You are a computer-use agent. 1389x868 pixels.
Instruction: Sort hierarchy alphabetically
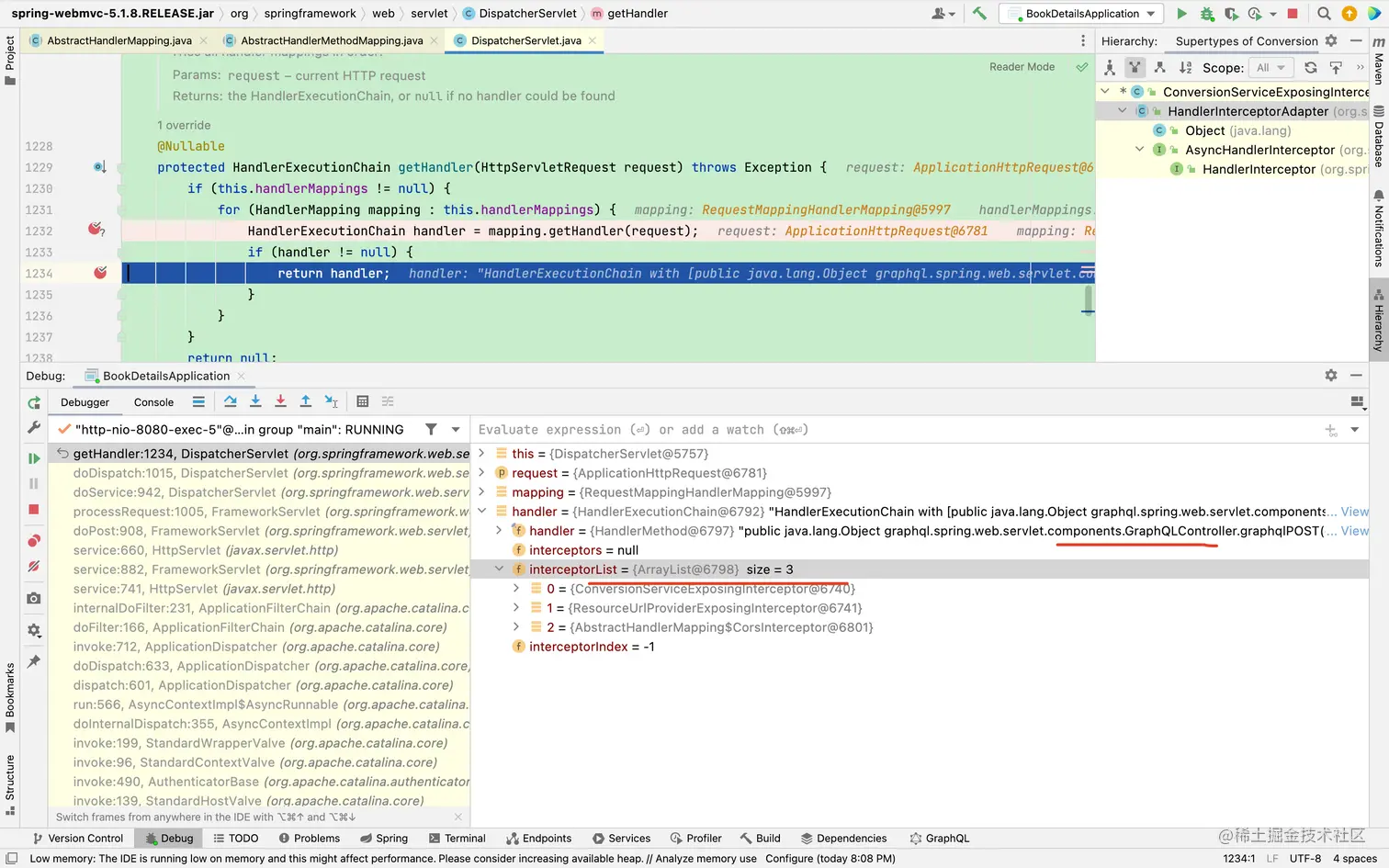click(x=1185, y=67)
